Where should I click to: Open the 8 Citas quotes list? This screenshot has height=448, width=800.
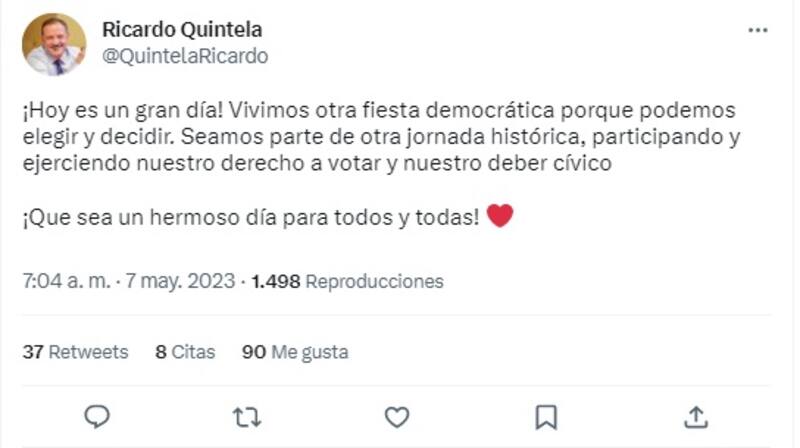[185, 352]
